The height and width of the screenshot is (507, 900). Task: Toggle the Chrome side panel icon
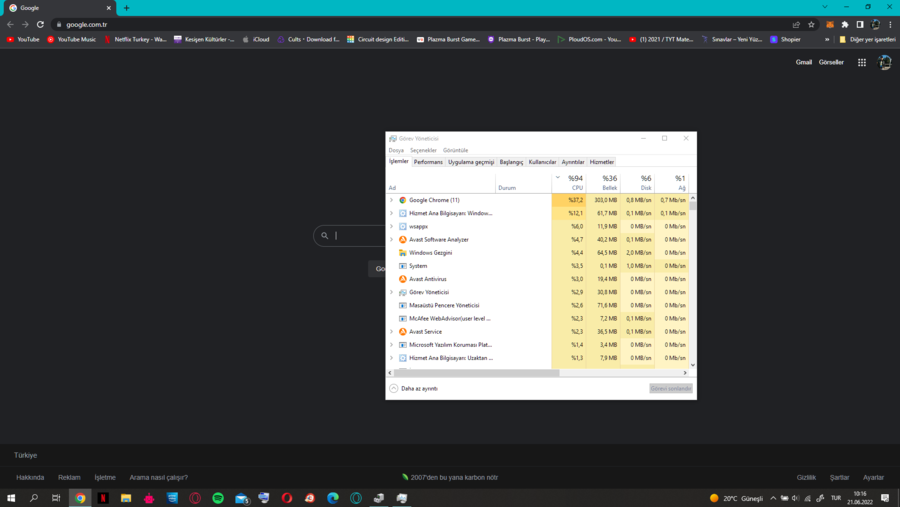(x=860, y=25)
